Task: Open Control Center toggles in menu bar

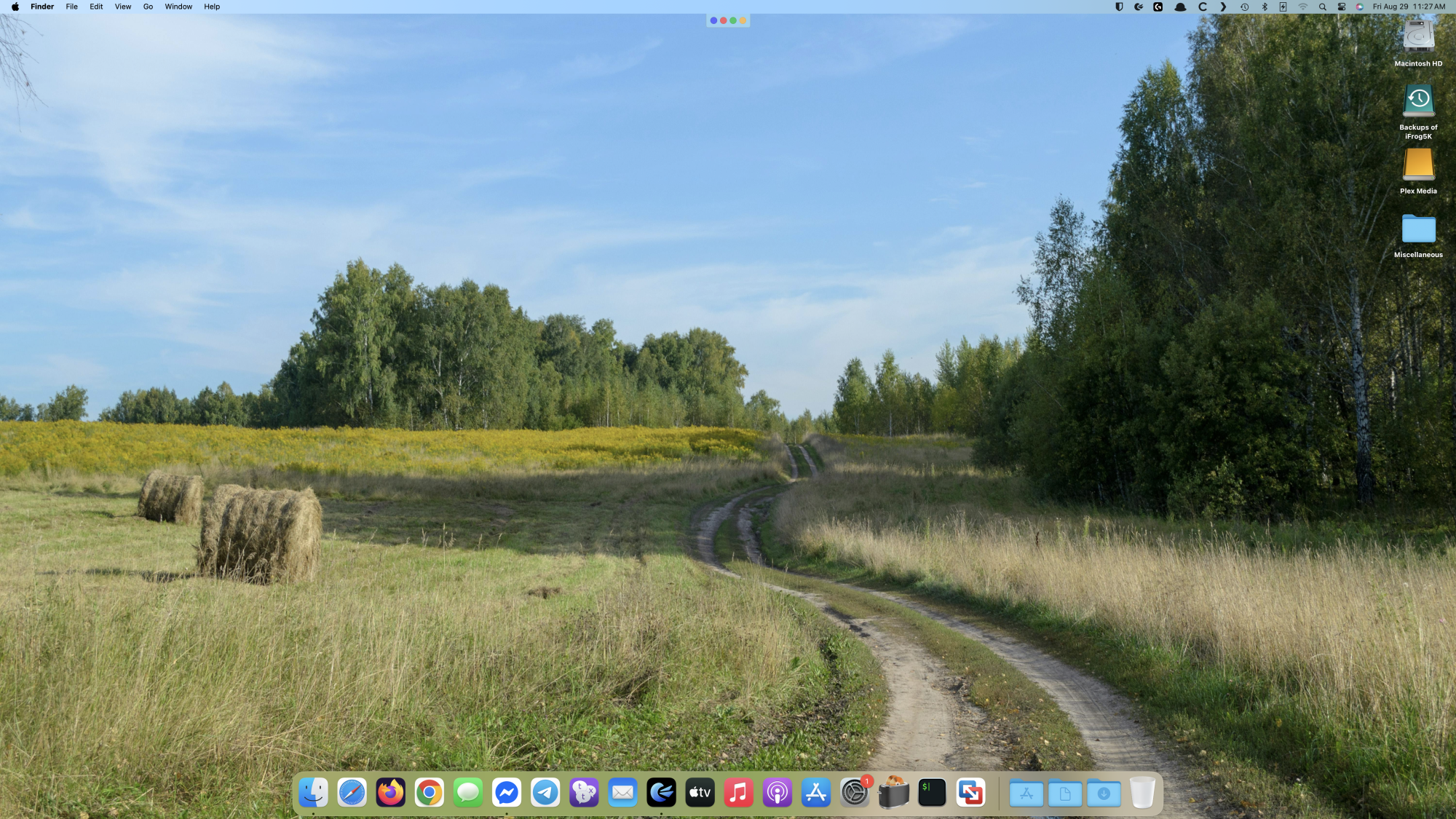Action: [x=1342, y=7]
